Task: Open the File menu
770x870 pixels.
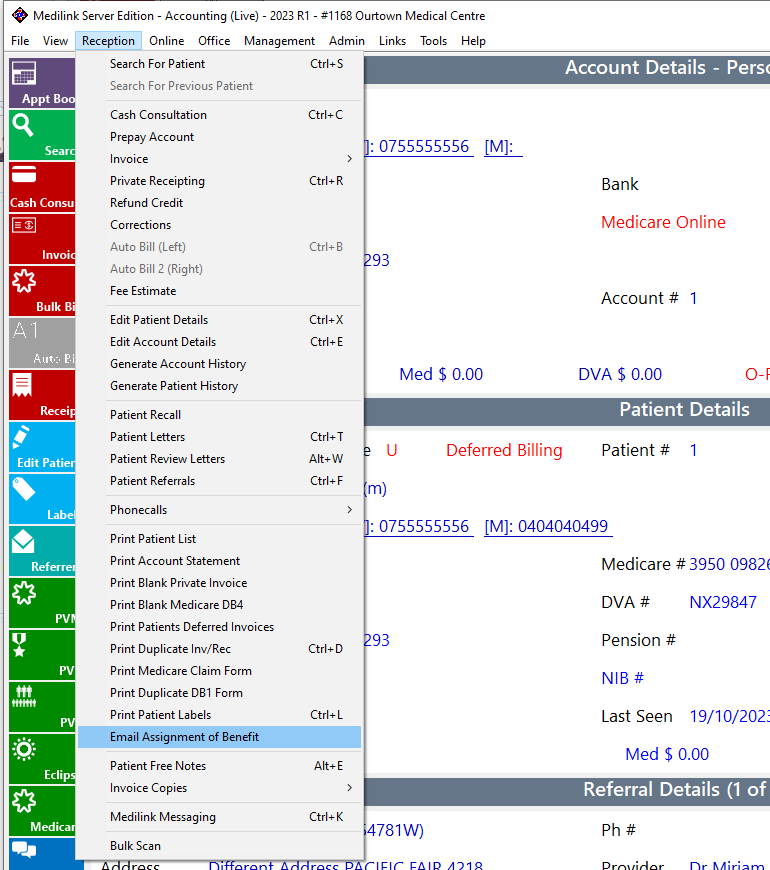Action: [x=20, y=41]
